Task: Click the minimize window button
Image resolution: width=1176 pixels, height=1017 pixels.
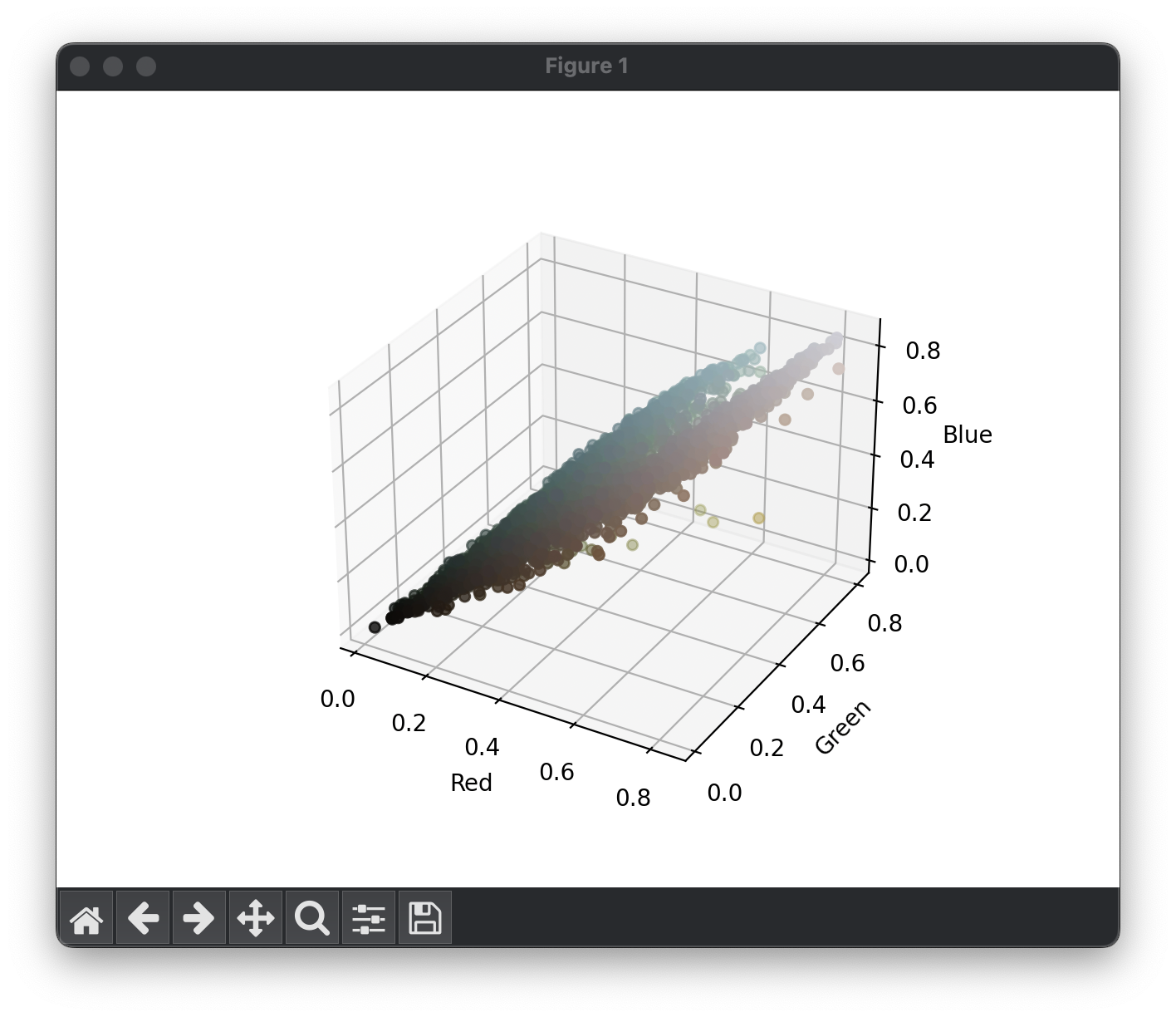Action: pyautogui.click(x=113, y=66)
